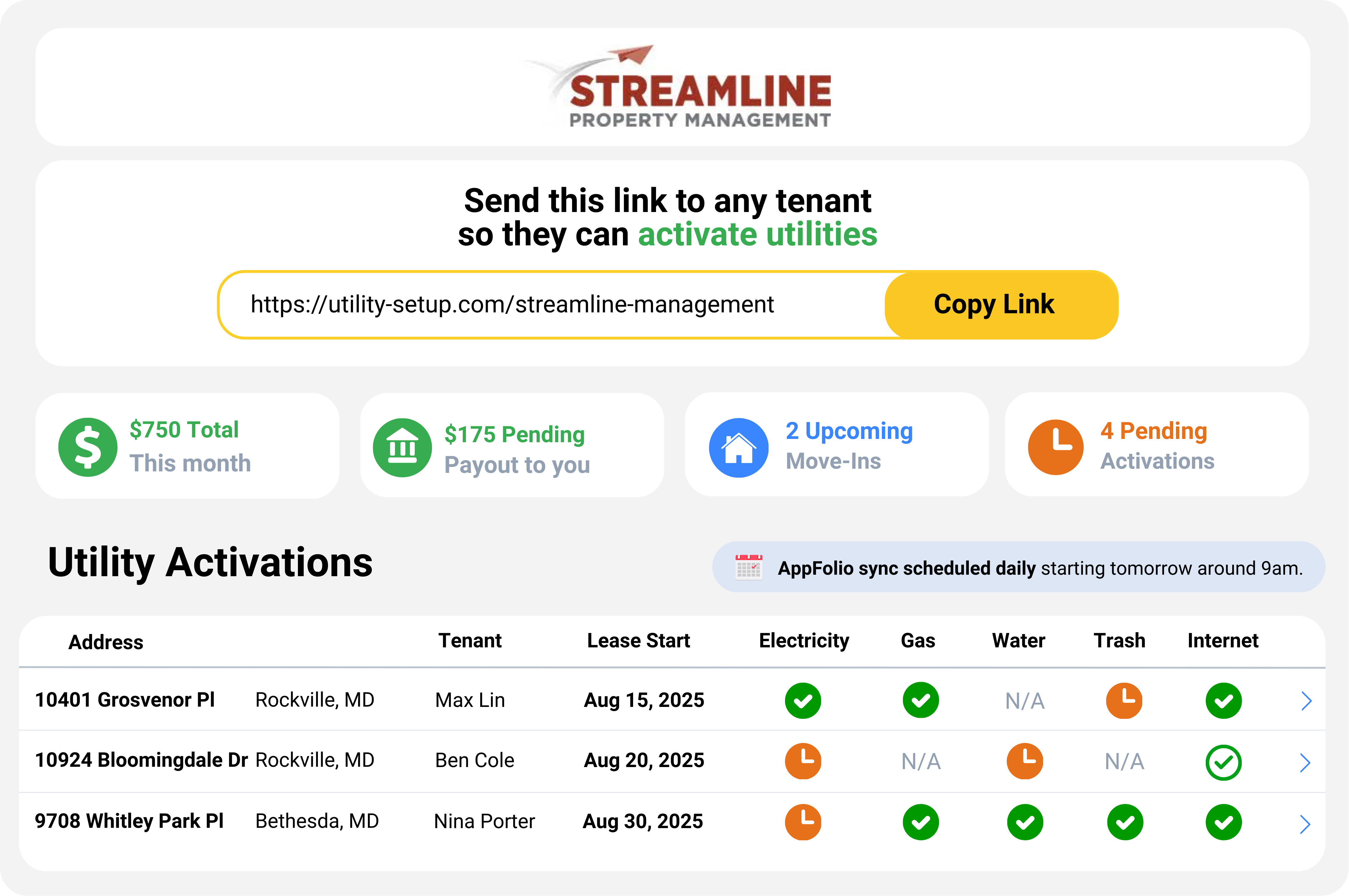Screen dimensions: 1349x896
Task: Click Electricity pending clock for 9708 Whitley Park Pl
Action: coord(803,822)
